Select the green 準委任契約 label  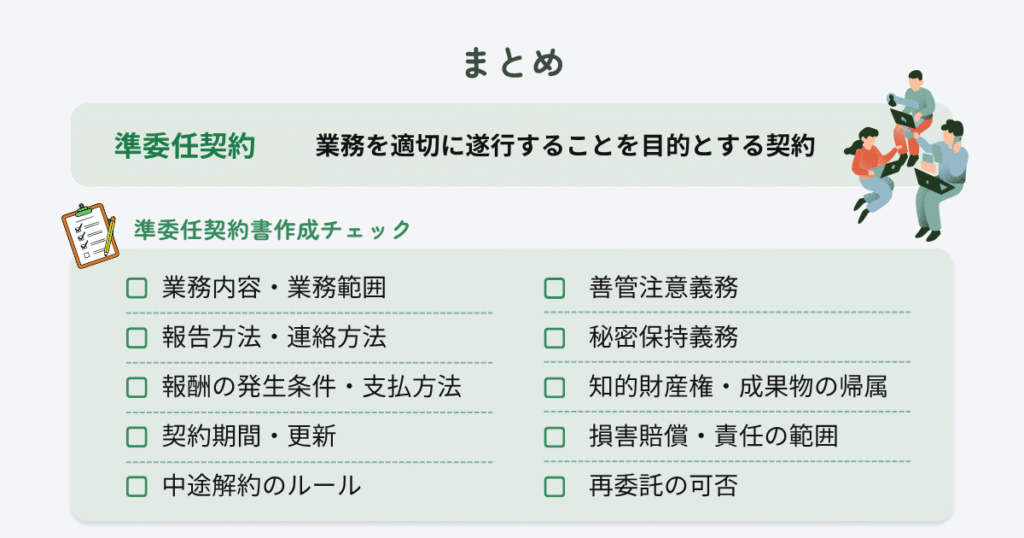pos(185,146)
